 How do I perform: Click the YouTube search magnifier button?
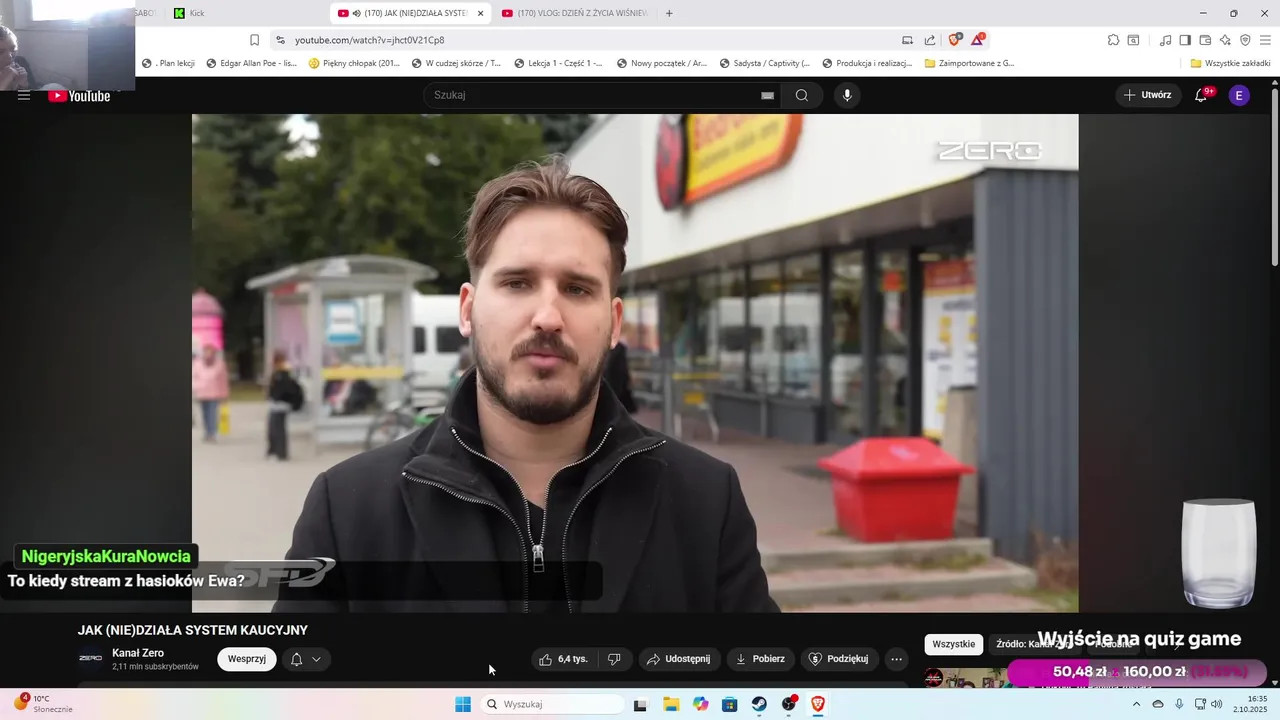coord(802,95)
